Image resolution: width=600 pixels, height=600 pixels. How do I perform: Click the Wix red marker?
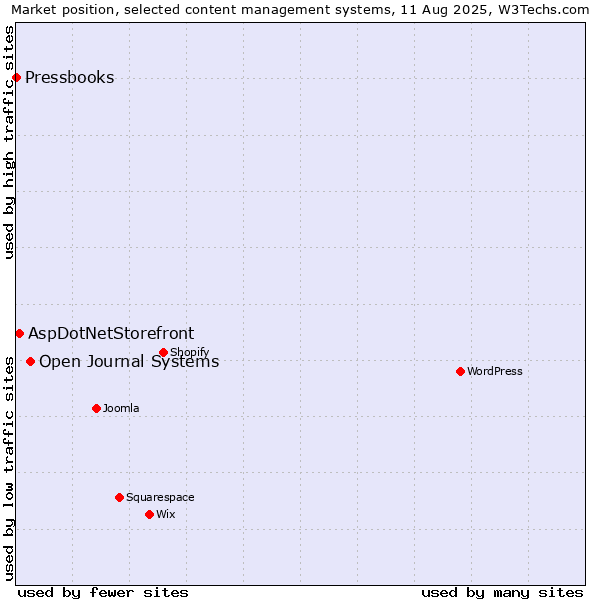150,515
